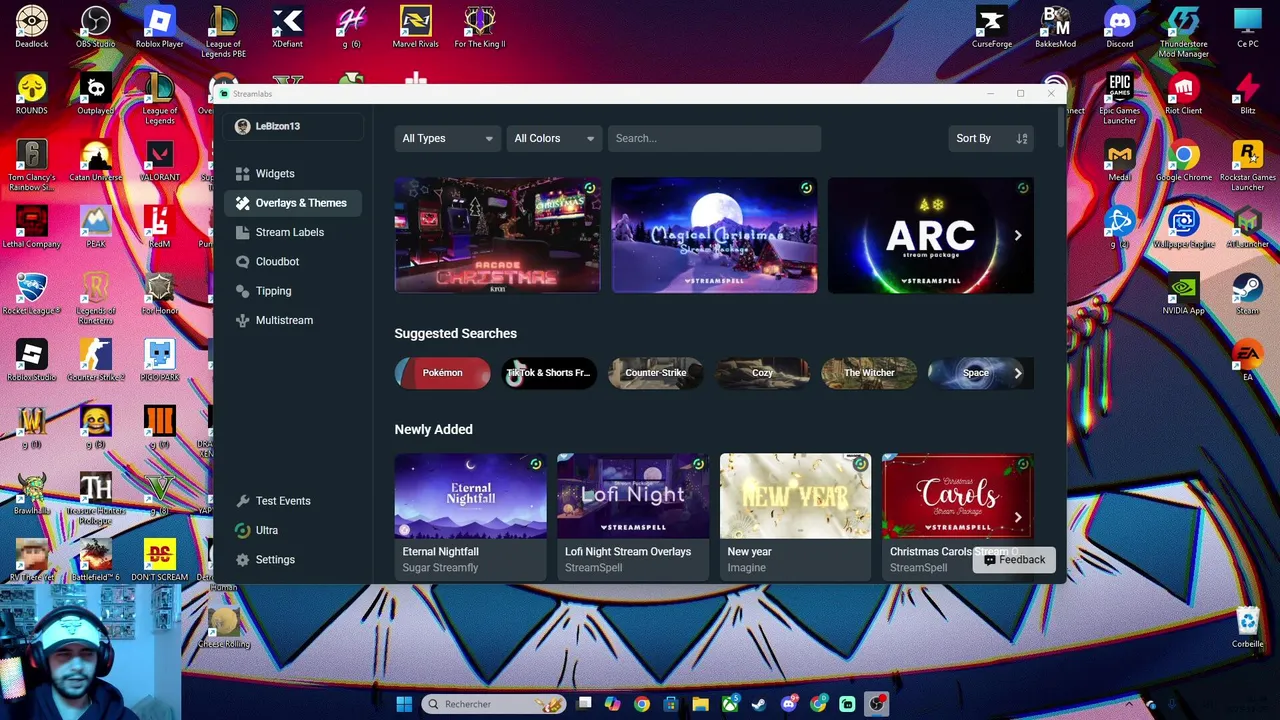Open the Eternal Nightfall overlay
The width and height of the screenshot is (1280, 720).
[x=470, y=516]
